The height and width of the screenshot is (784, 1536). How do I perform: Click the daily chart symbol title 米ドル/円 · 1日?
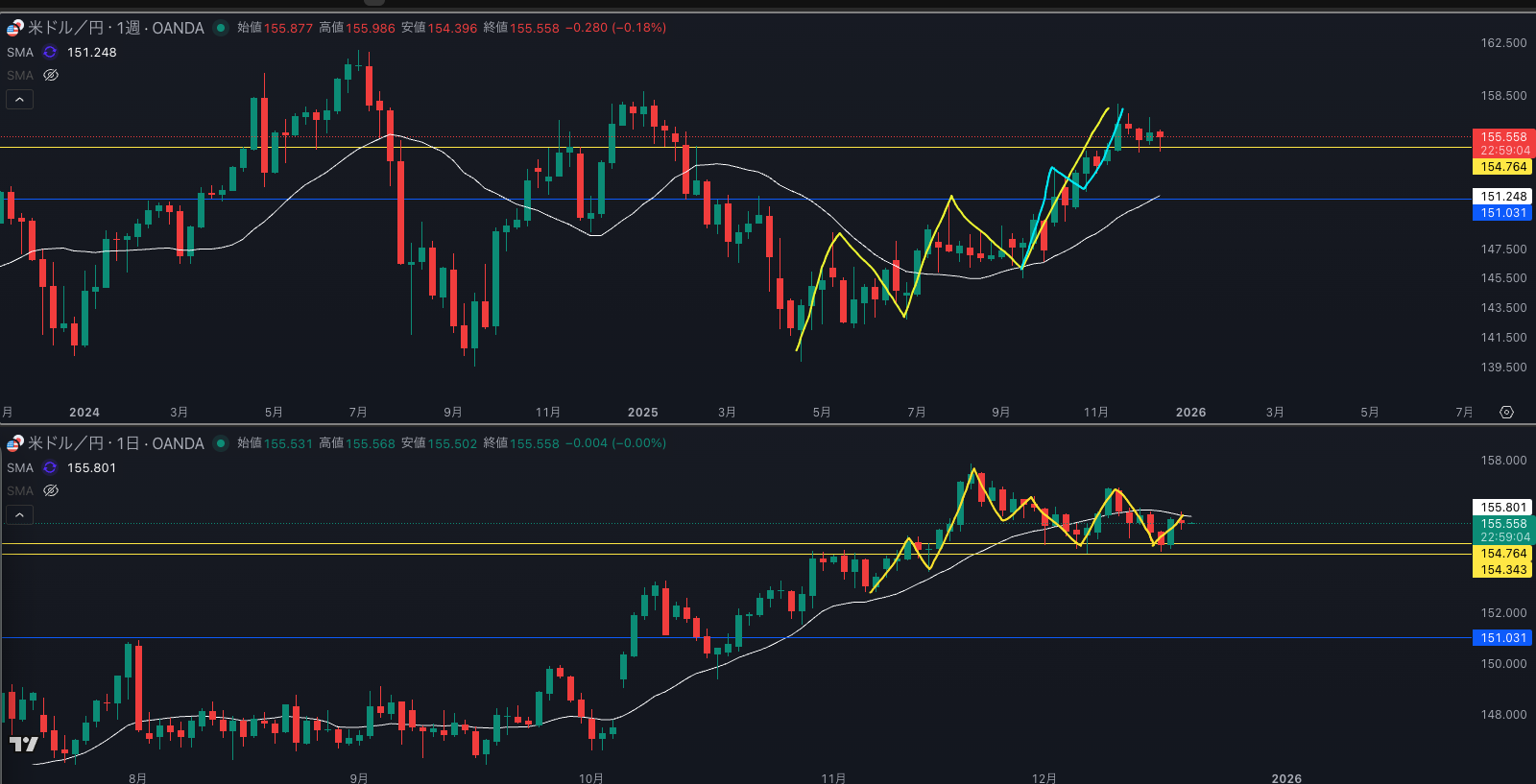coord(115,443)
